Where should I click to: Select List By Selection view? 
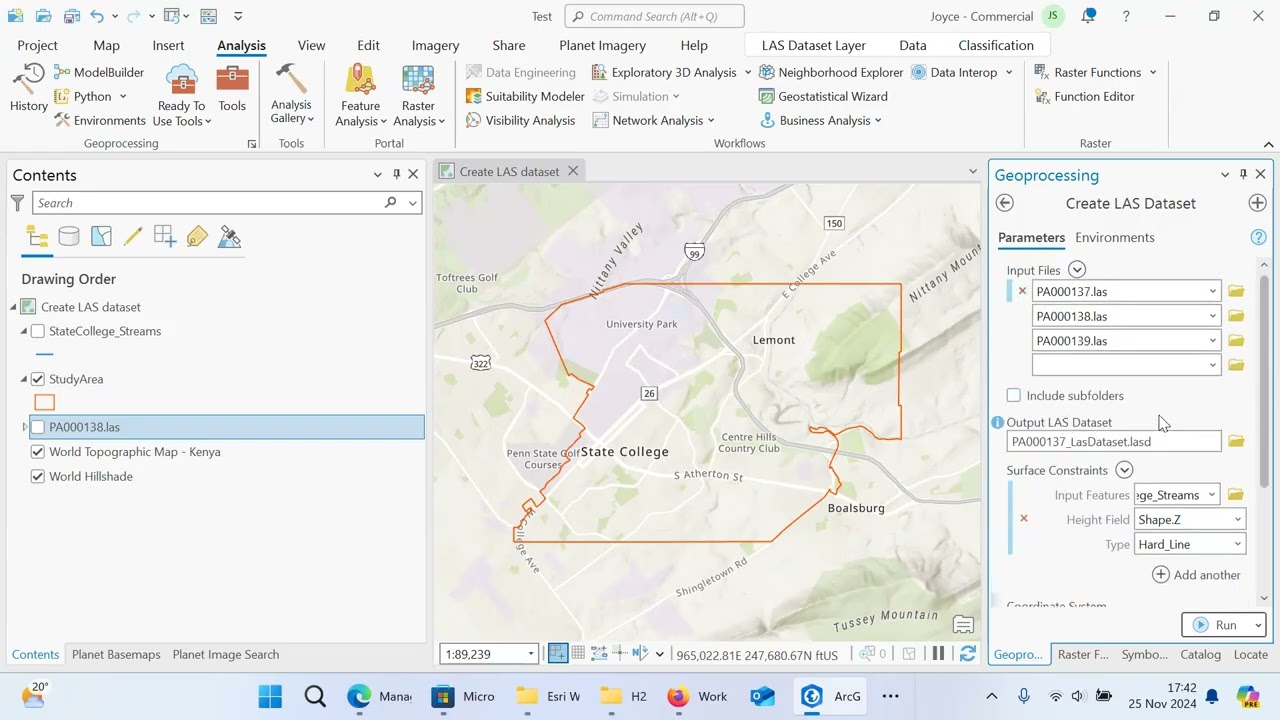(x=101, y=237)
